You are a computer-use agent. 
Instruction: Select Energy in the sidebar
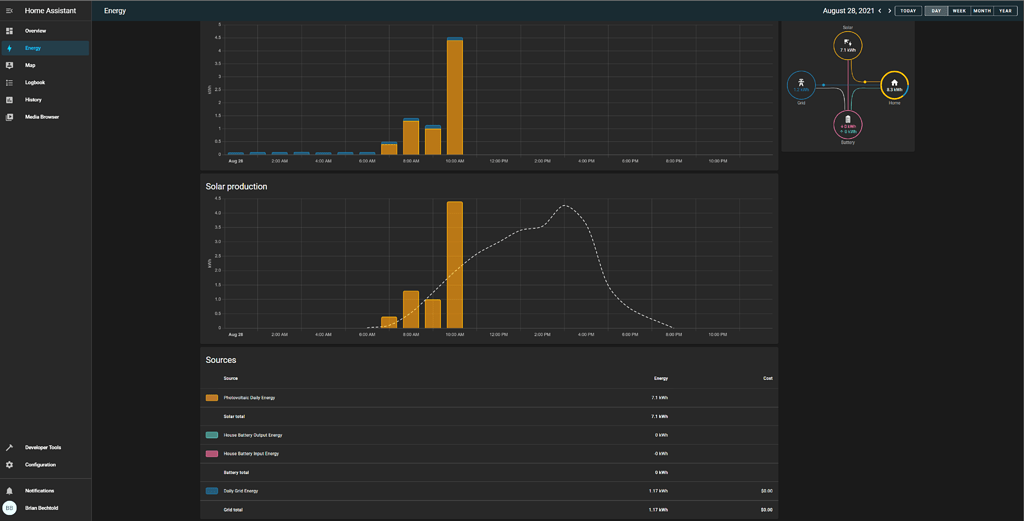click(33, 48)
